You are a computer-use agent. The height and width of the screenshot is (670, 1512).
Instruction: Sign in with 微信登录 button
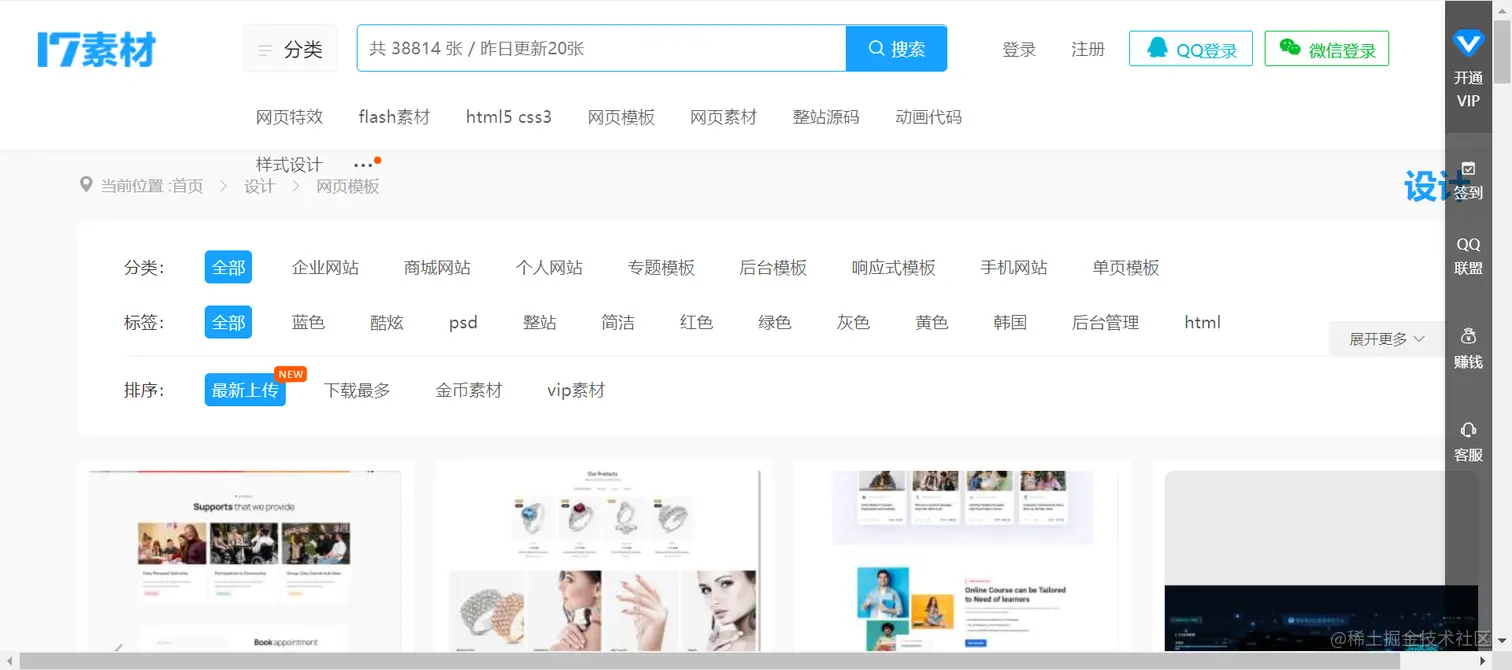1327,49
